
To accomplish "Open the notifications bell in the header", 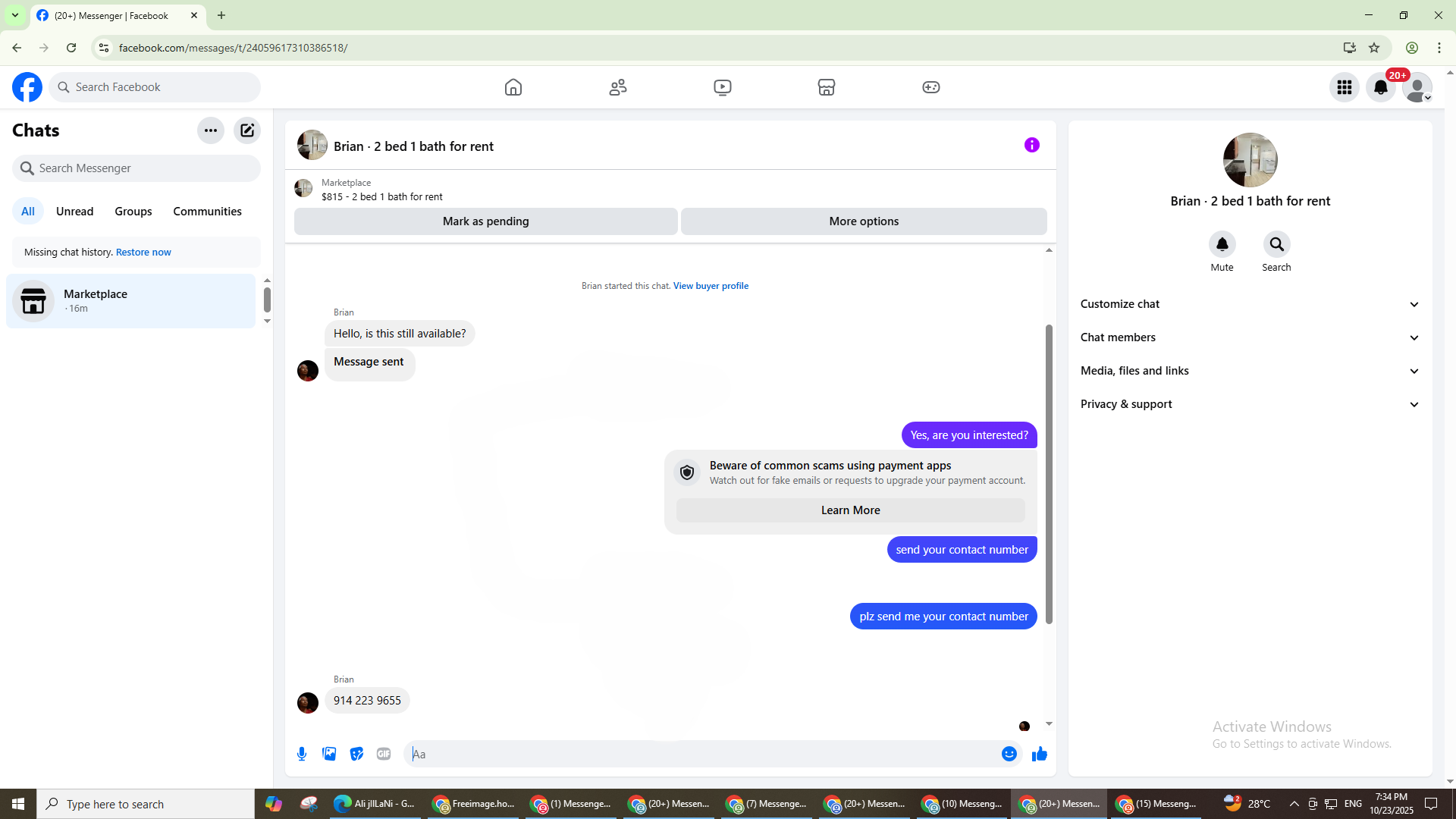I will [1381, 87].
